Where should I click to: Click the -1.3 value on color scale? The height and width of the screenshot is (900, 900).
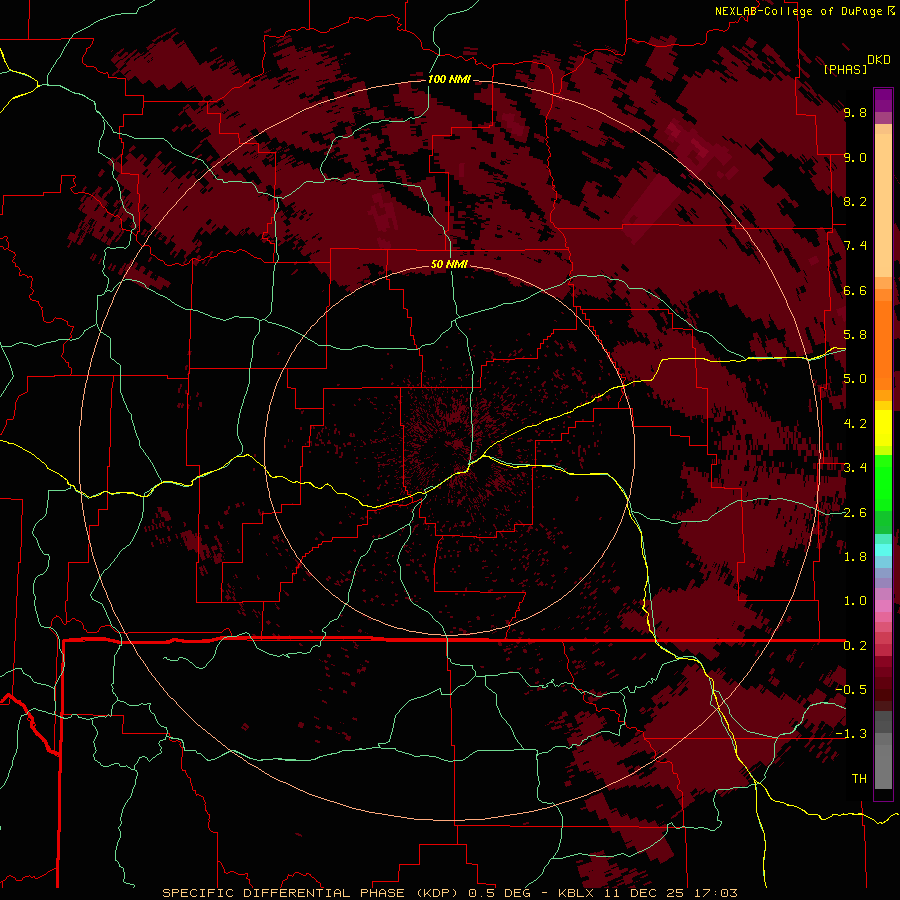(851, 734)
